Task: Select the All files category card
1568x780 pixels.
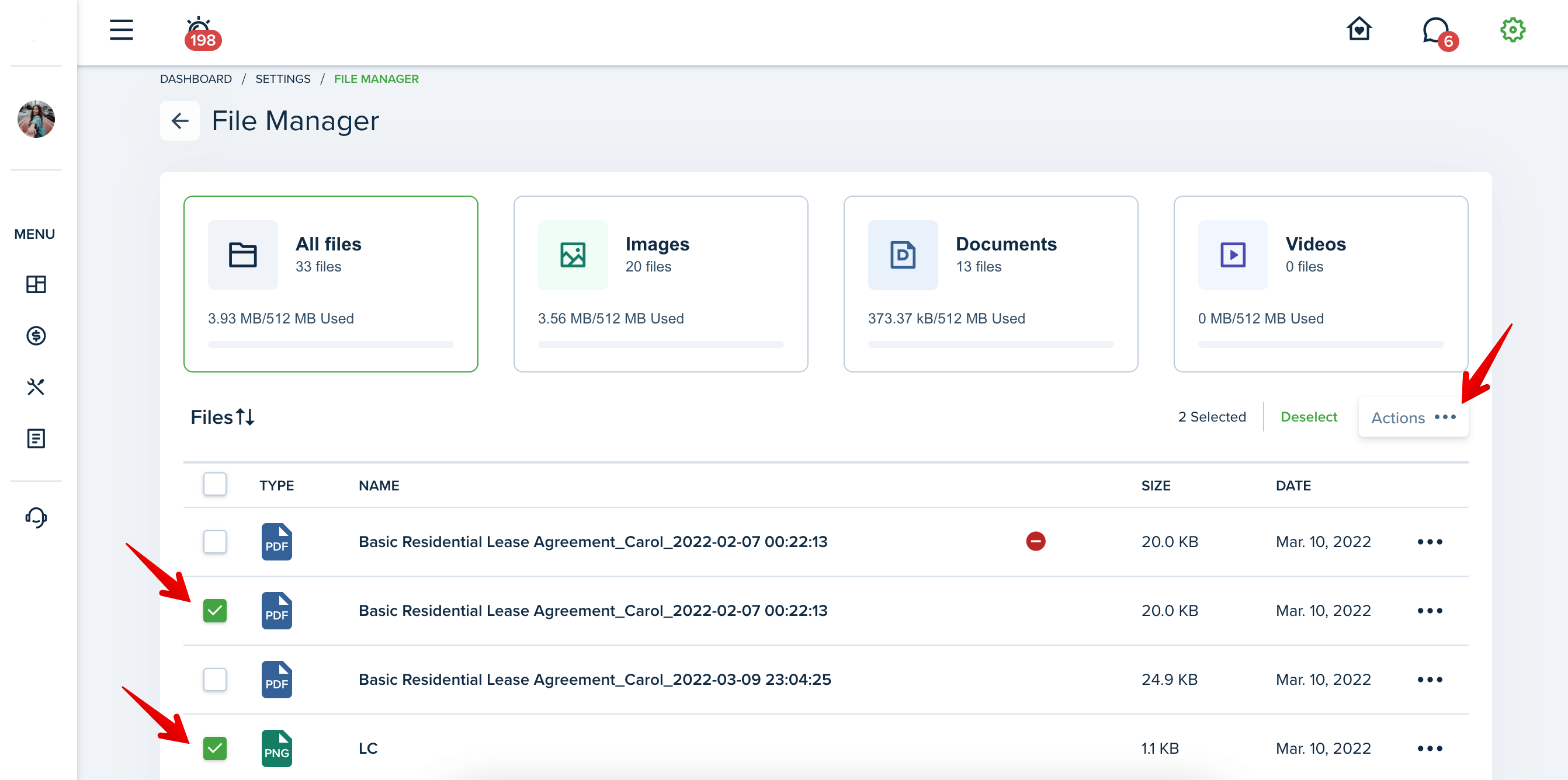Action: click(331, 284)
